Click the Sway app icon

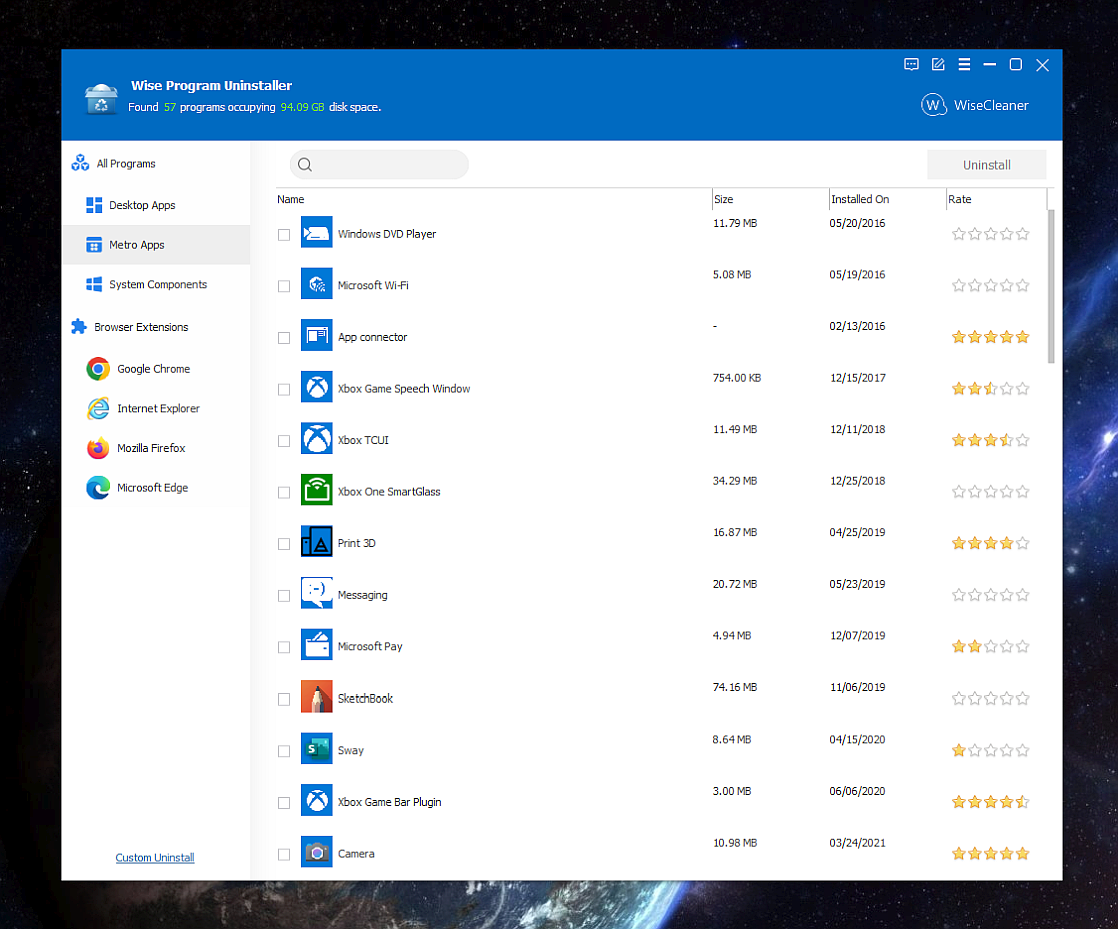(317, 749)
